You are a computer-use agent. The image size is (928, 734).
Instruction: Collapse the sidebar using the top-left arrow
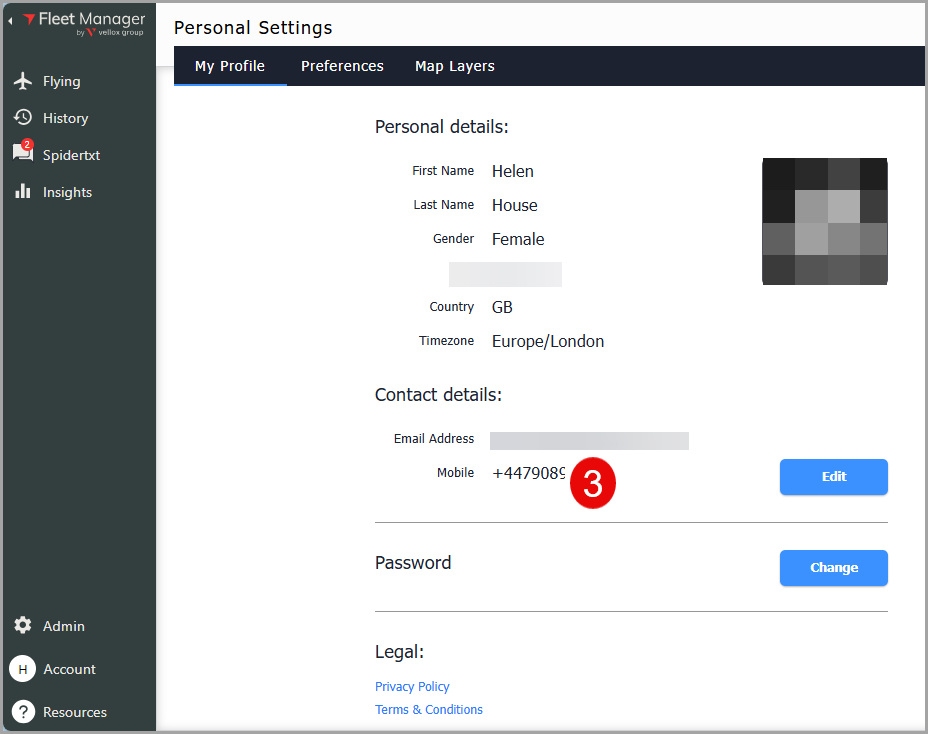11,20
